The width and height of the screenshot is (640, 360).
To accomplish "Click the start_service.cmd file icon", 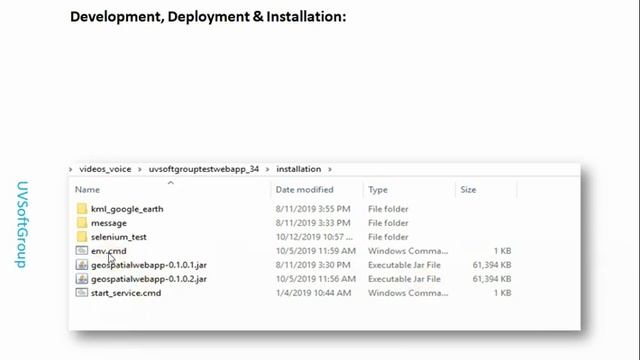I will tap(82, 293).
